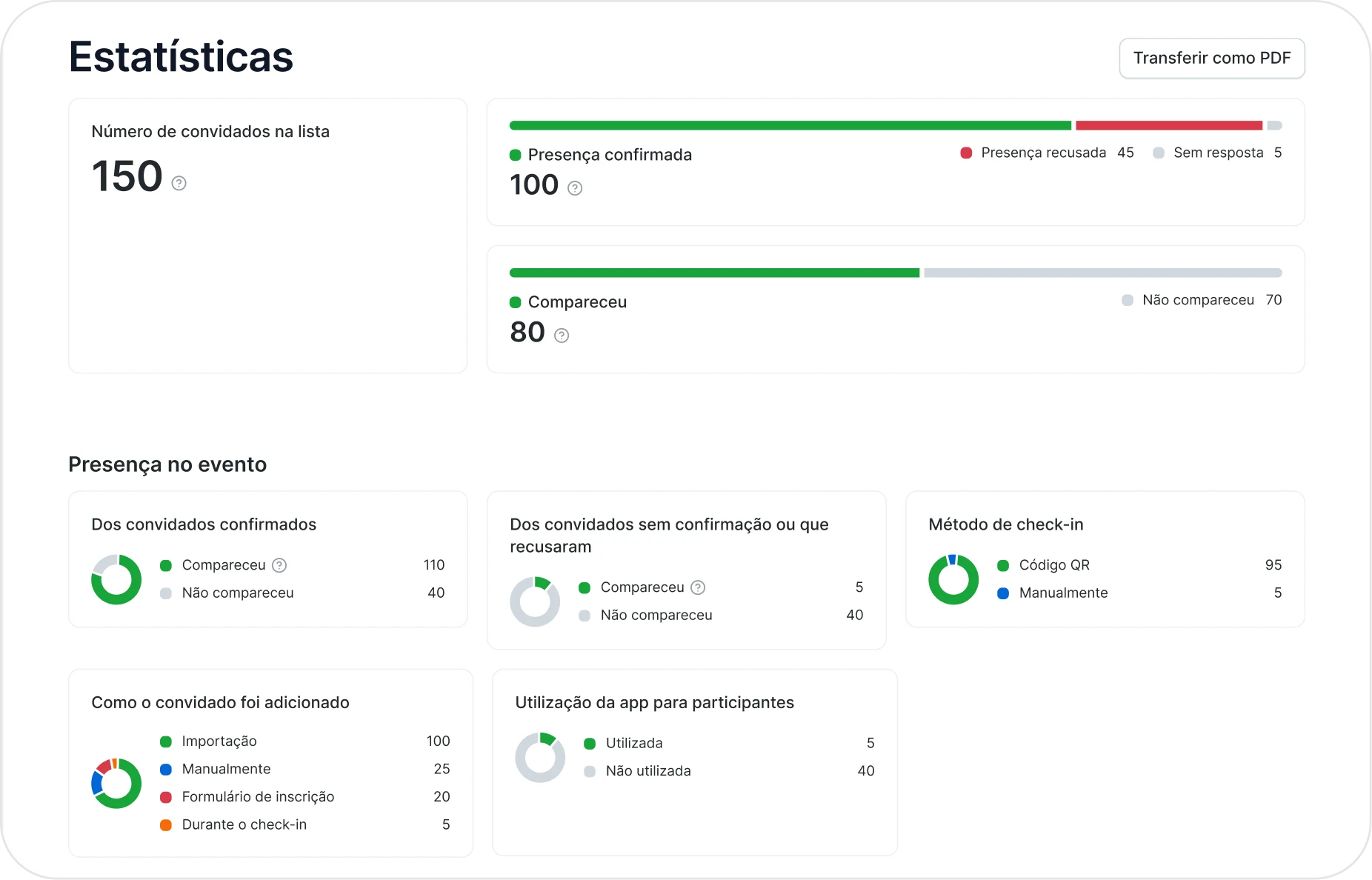The width and height of the screenshot is (1372, 880).
Task: Click the Método de check-in card title
Action: [1005, 524]
